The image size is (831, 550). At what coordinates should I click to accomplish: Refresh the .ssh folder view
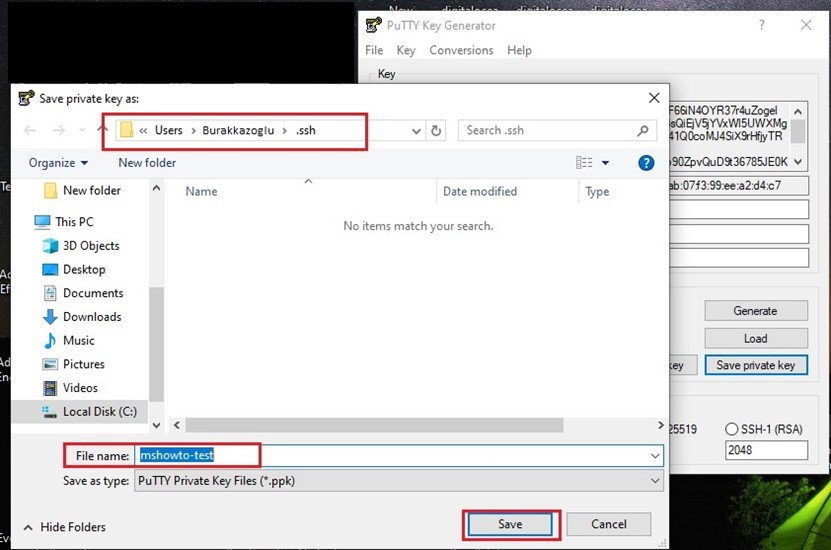tap(436, 130)
